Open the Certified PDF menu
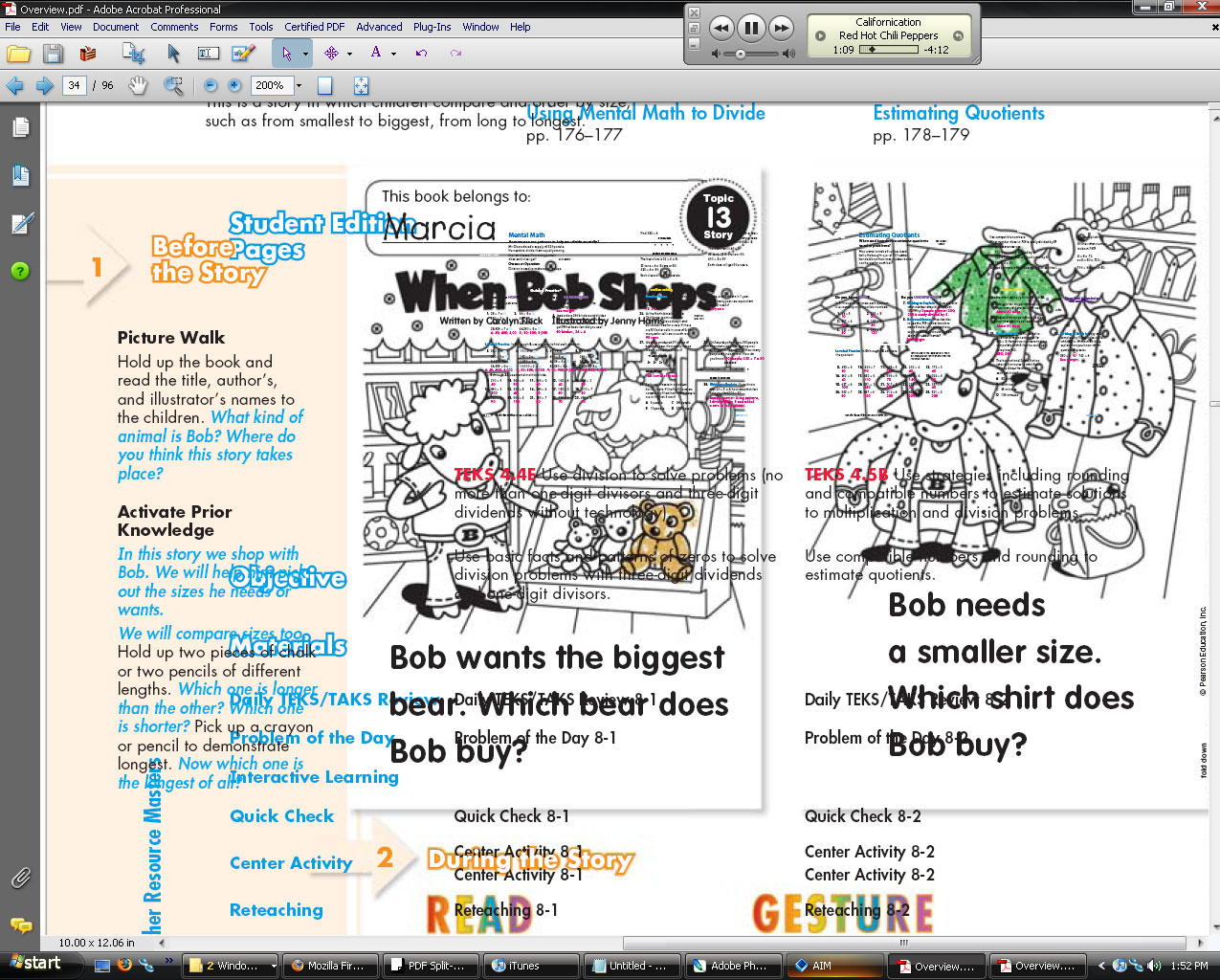Image resolution: width=1220 pixels, height=980 pixels. [314, 27]
